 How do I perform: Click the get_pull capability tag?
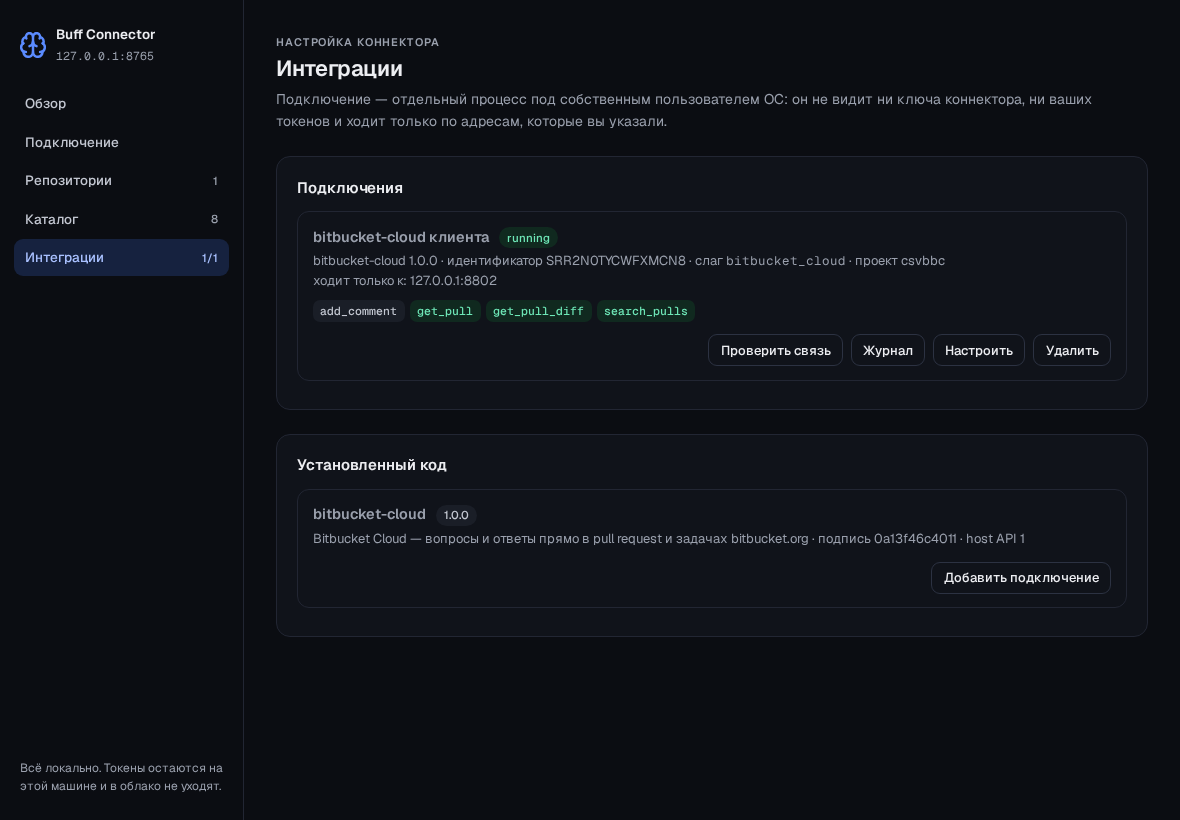[x=445, y=311]
